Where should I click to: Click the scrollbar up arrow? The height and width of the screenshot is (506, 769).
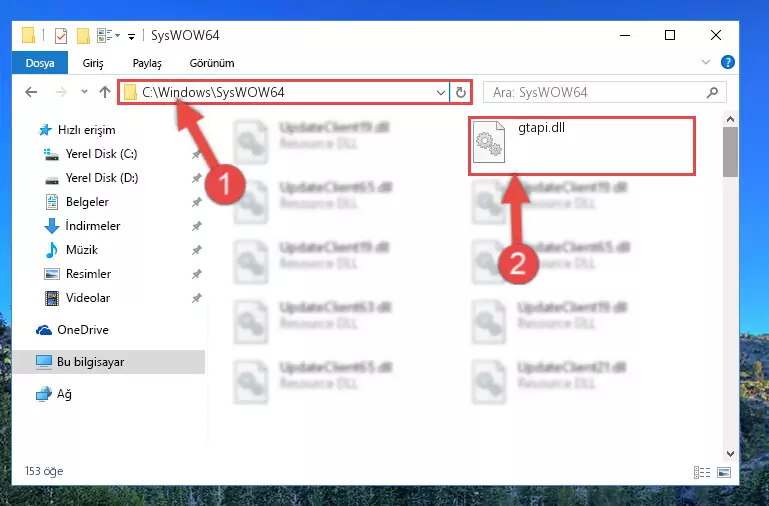(730, 119)
